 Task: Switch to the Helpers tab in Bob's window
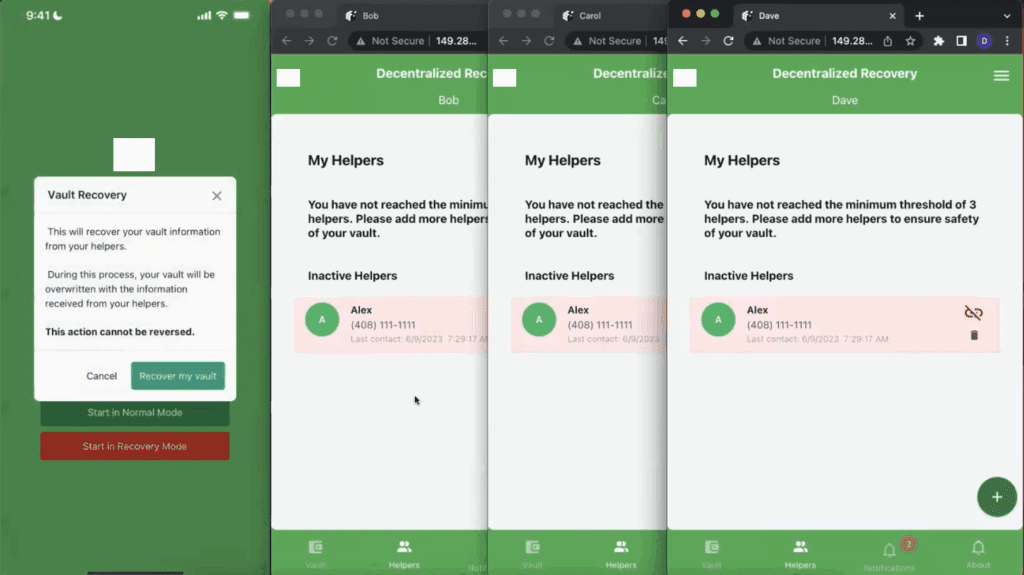click(x=404, y=552)
